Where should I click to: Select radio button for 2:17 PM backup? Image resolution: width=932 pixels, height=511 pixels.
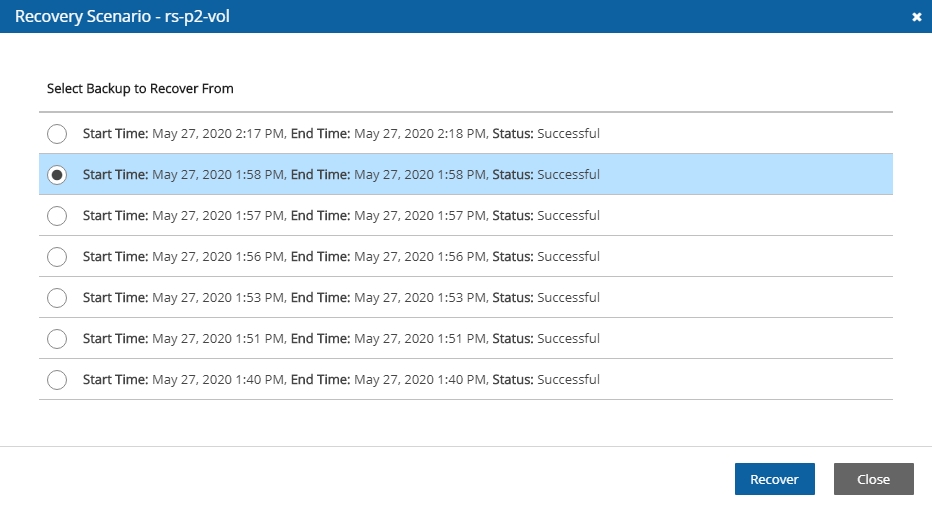(57, 134)
